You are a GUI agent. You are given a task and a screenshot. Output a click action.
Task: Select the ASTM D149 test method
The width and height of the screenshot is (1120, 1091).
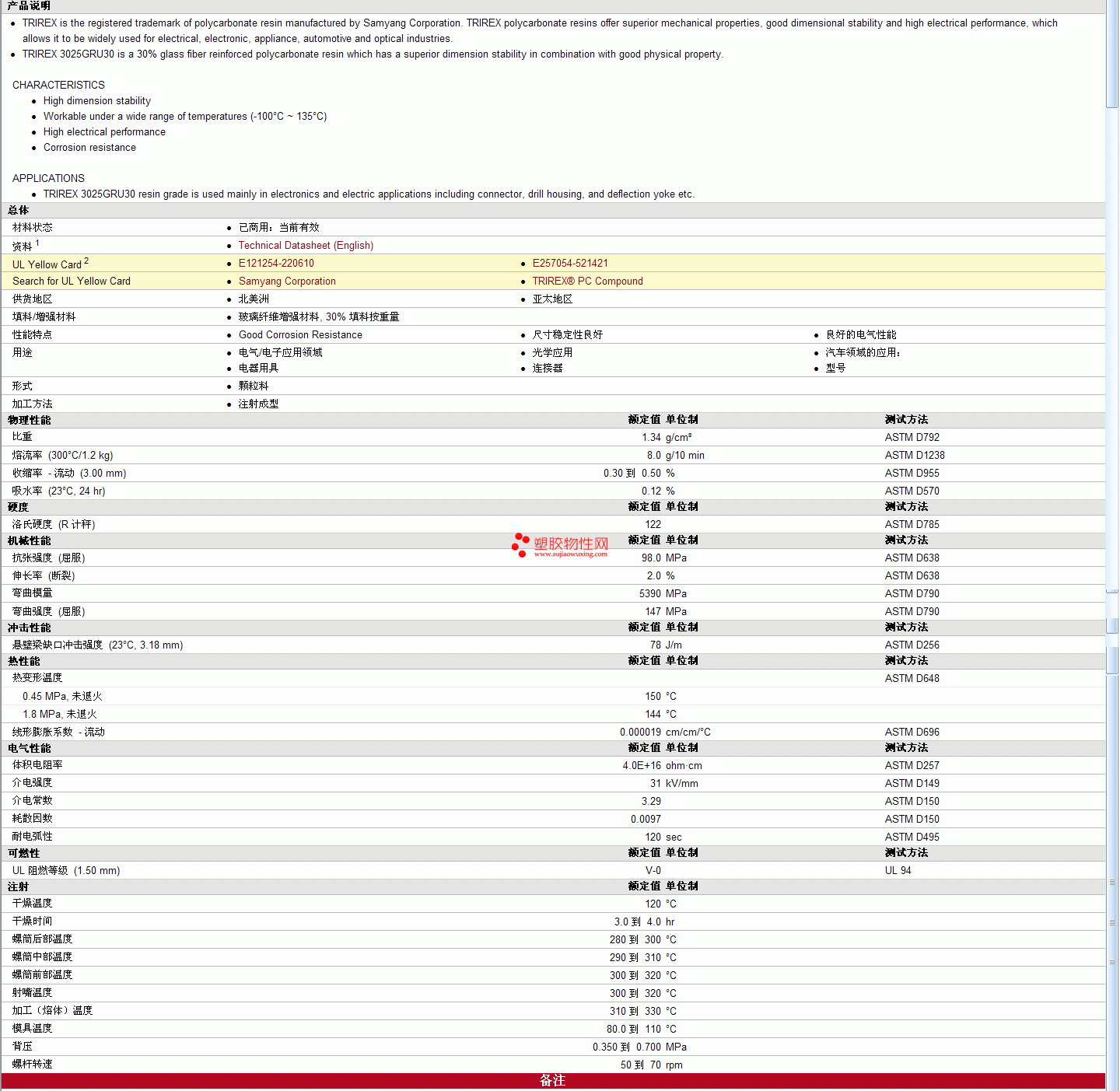[912, 784]
